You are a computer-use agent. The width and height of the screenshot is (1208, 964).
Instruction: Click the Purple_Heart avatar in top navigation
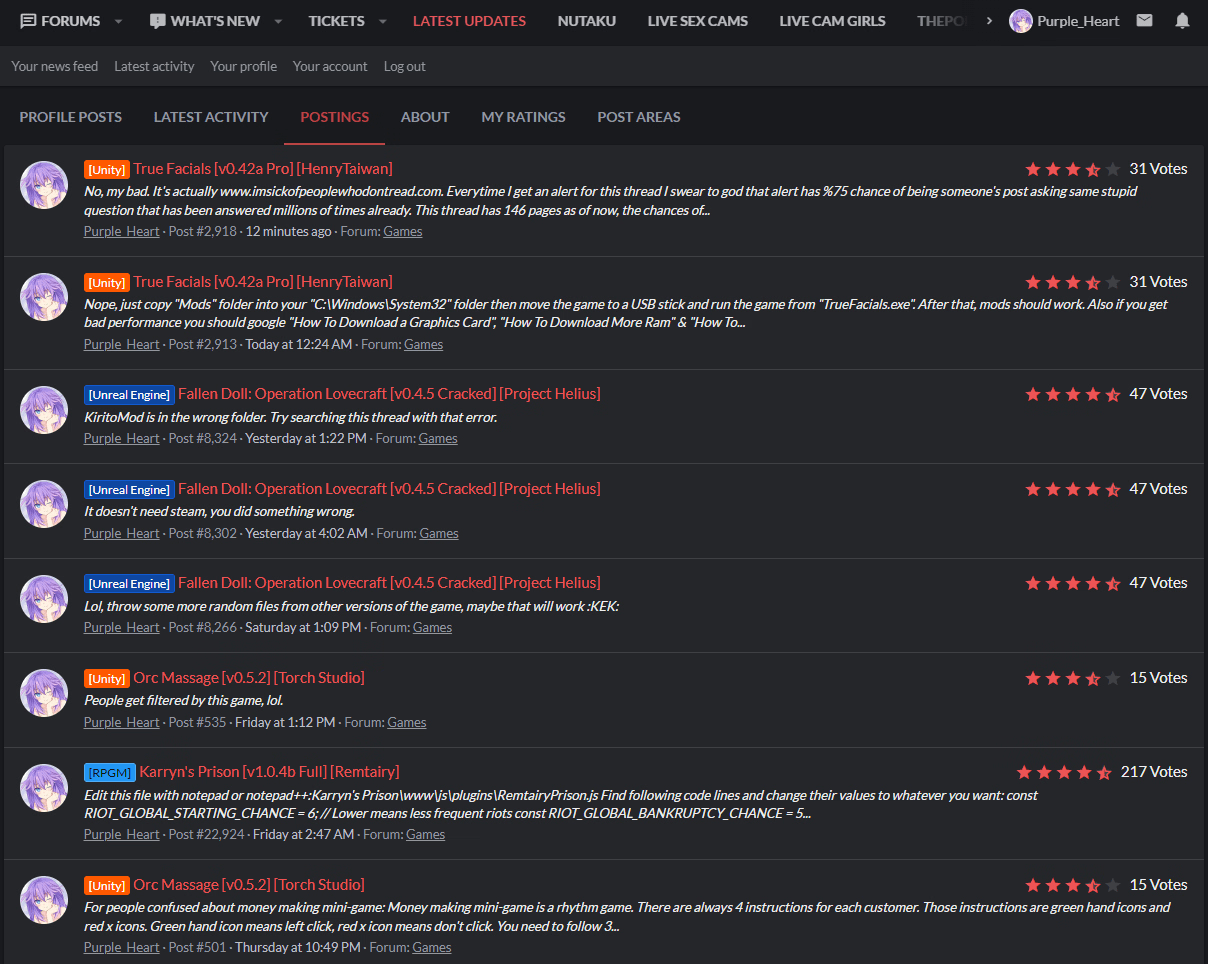(x=1021, y=21)
